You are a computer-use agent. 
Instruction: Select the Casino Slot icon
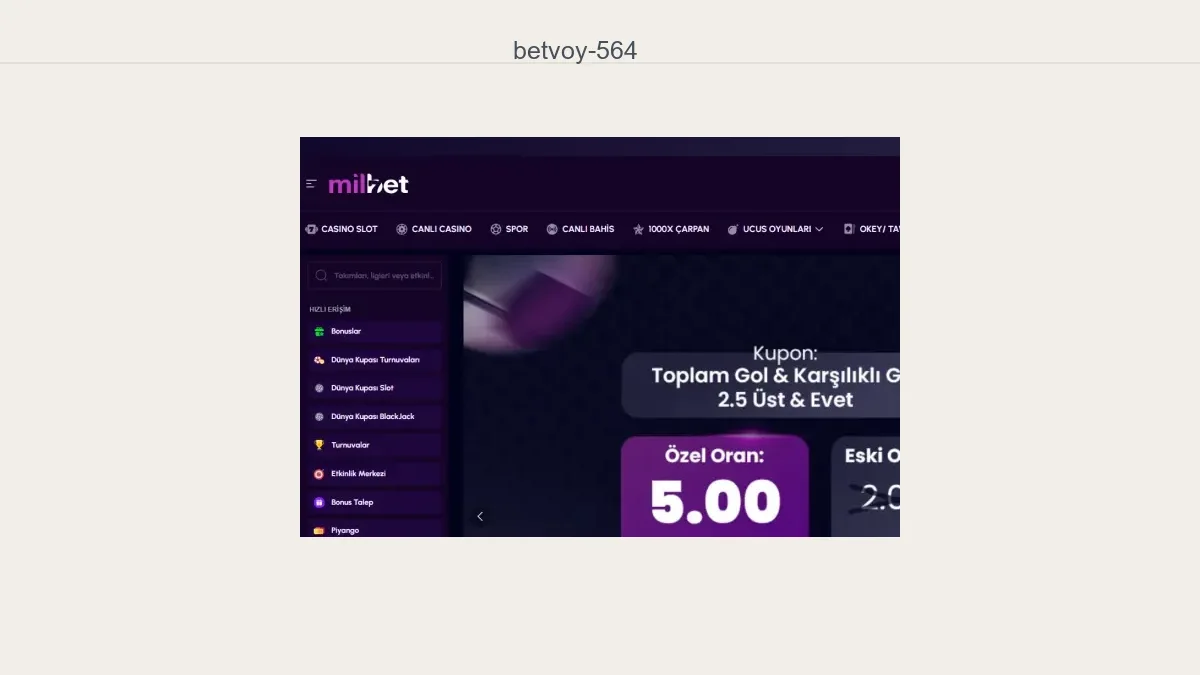(311, 229)
